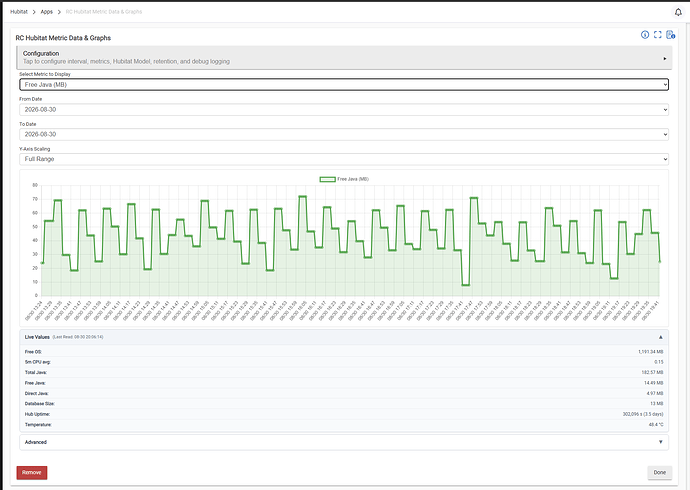Expand the Advanced section arrow

coord(661,442)
